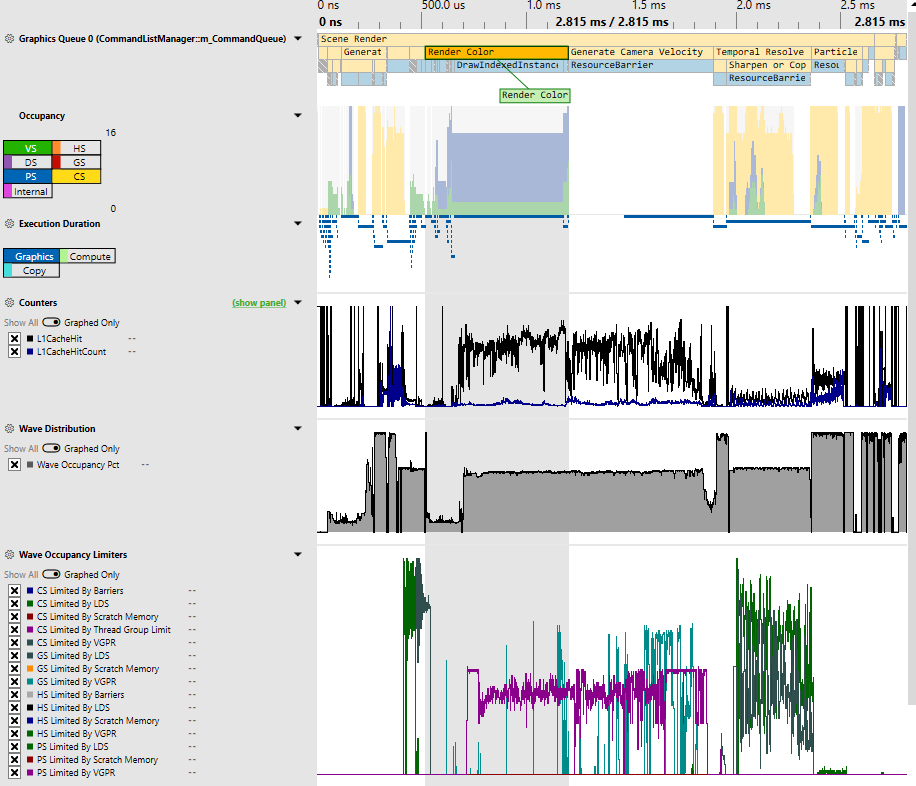Uncheck CS Limited By Barriers
The height and width of the screenshot is (786, 916).
13,590
